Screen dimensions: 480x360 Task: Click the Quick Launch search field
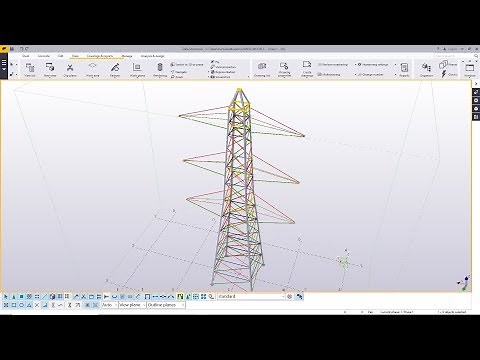[x=456, y=56]
